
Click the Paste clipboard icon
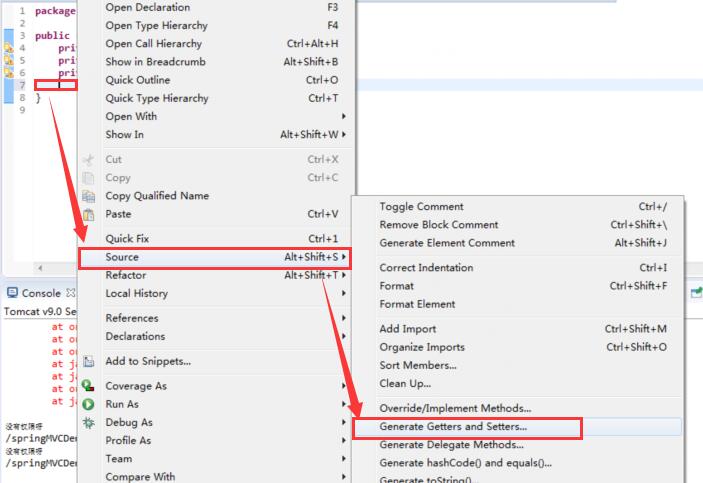[88, 214]
